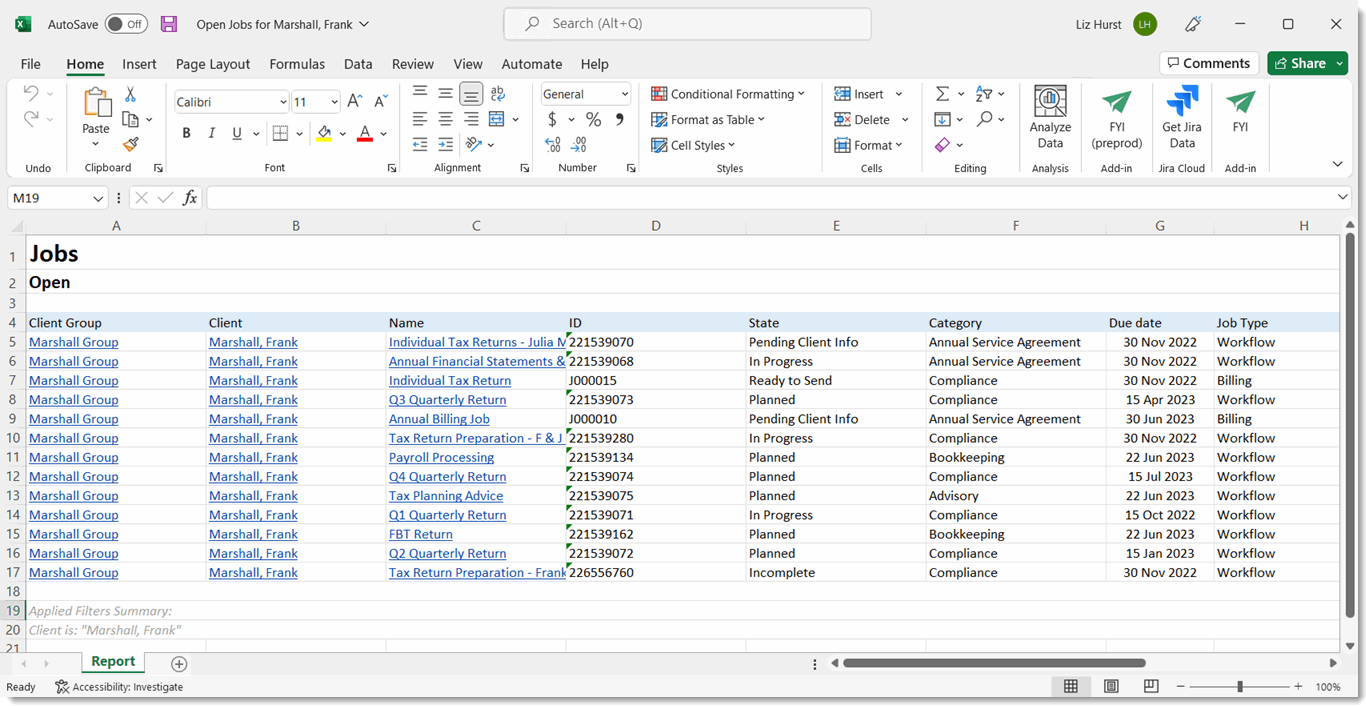1366x706 pixels.
Task: Click the Delete cells button
Action: pyautogui.click(x=862, y=119)
